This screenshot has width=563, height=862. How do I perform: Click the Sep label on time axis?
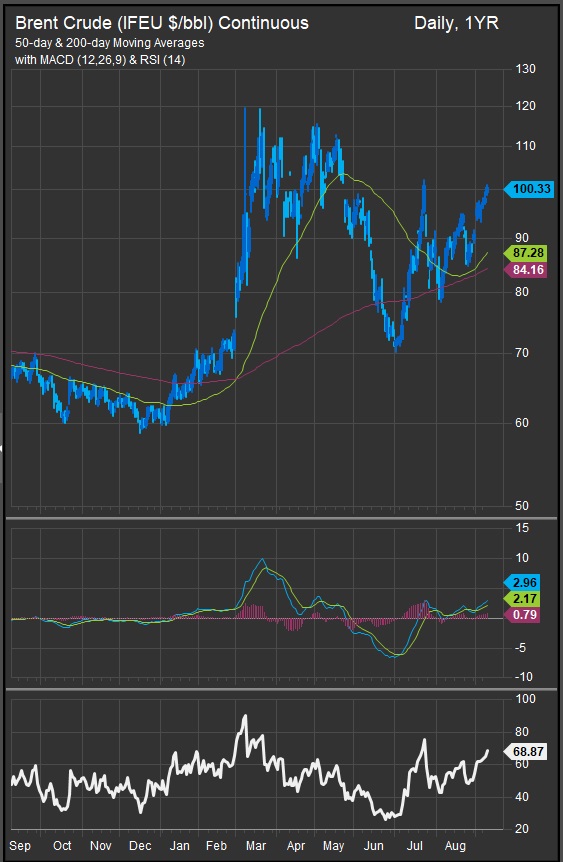pos(20,846)
